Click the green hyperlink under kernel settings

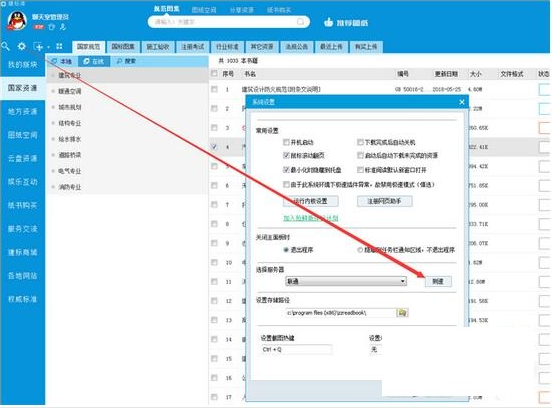tap(310, 218)
